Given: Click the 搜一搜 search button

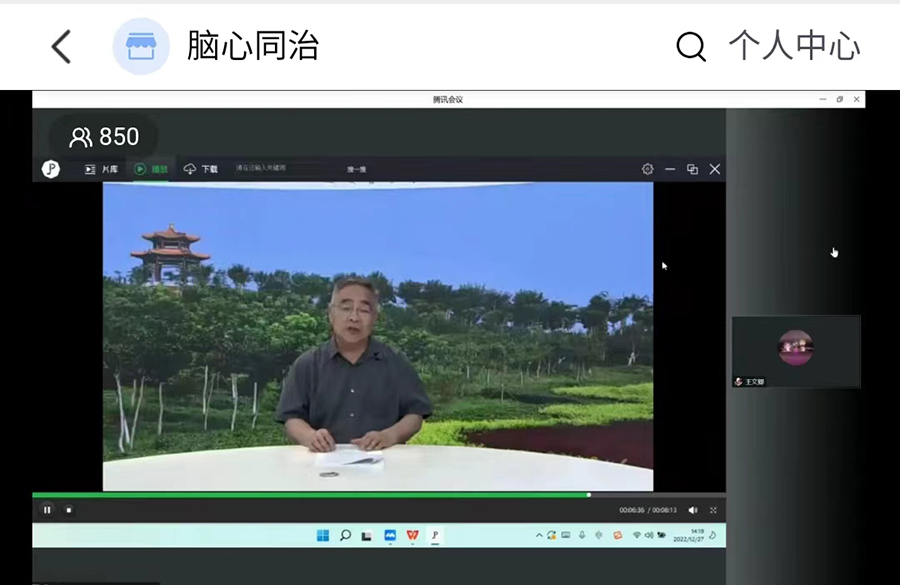Looking at the screenshot, I should 356,169.
